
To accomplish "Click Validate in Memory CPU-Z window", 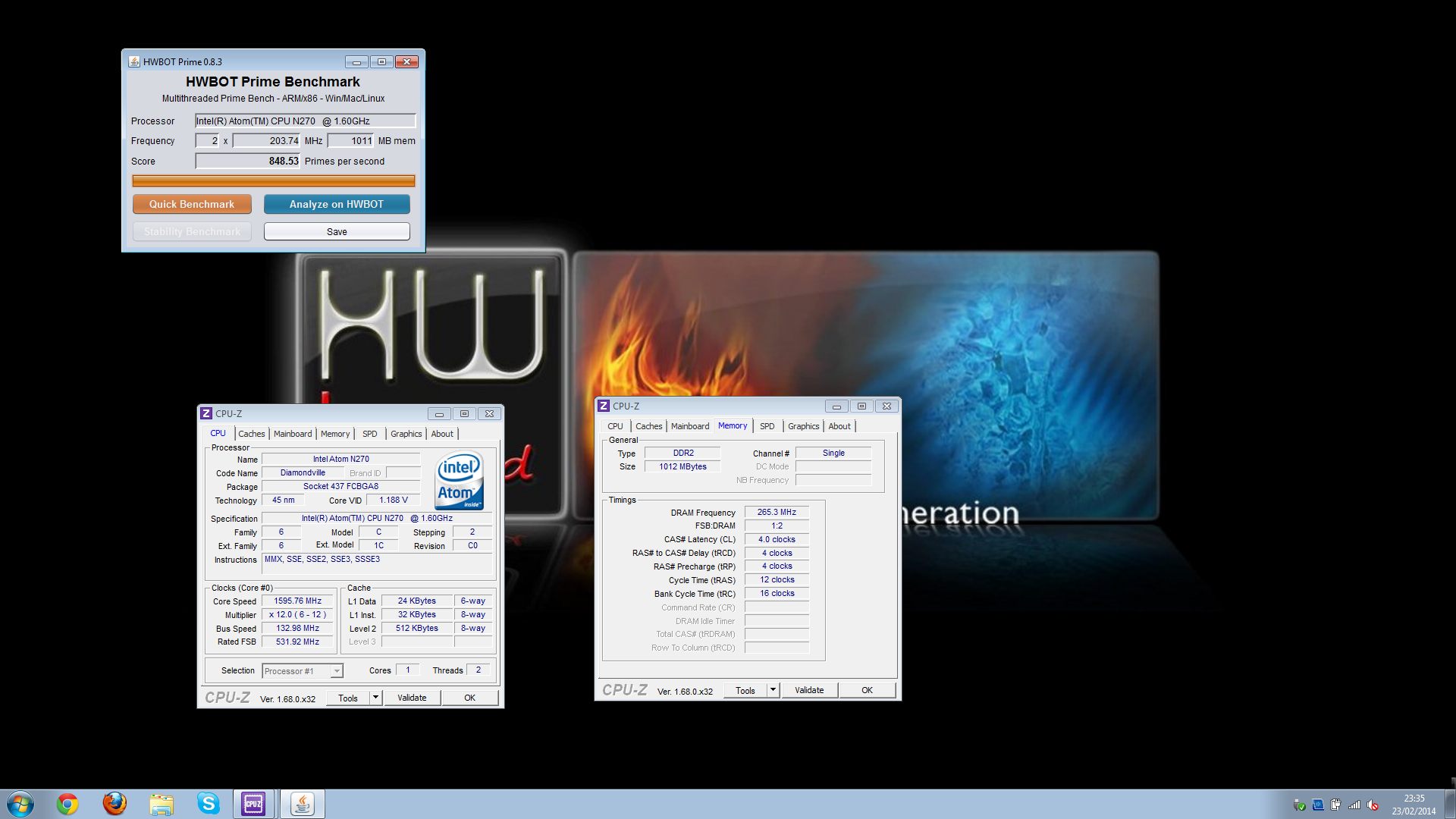I will coord(809,690).
